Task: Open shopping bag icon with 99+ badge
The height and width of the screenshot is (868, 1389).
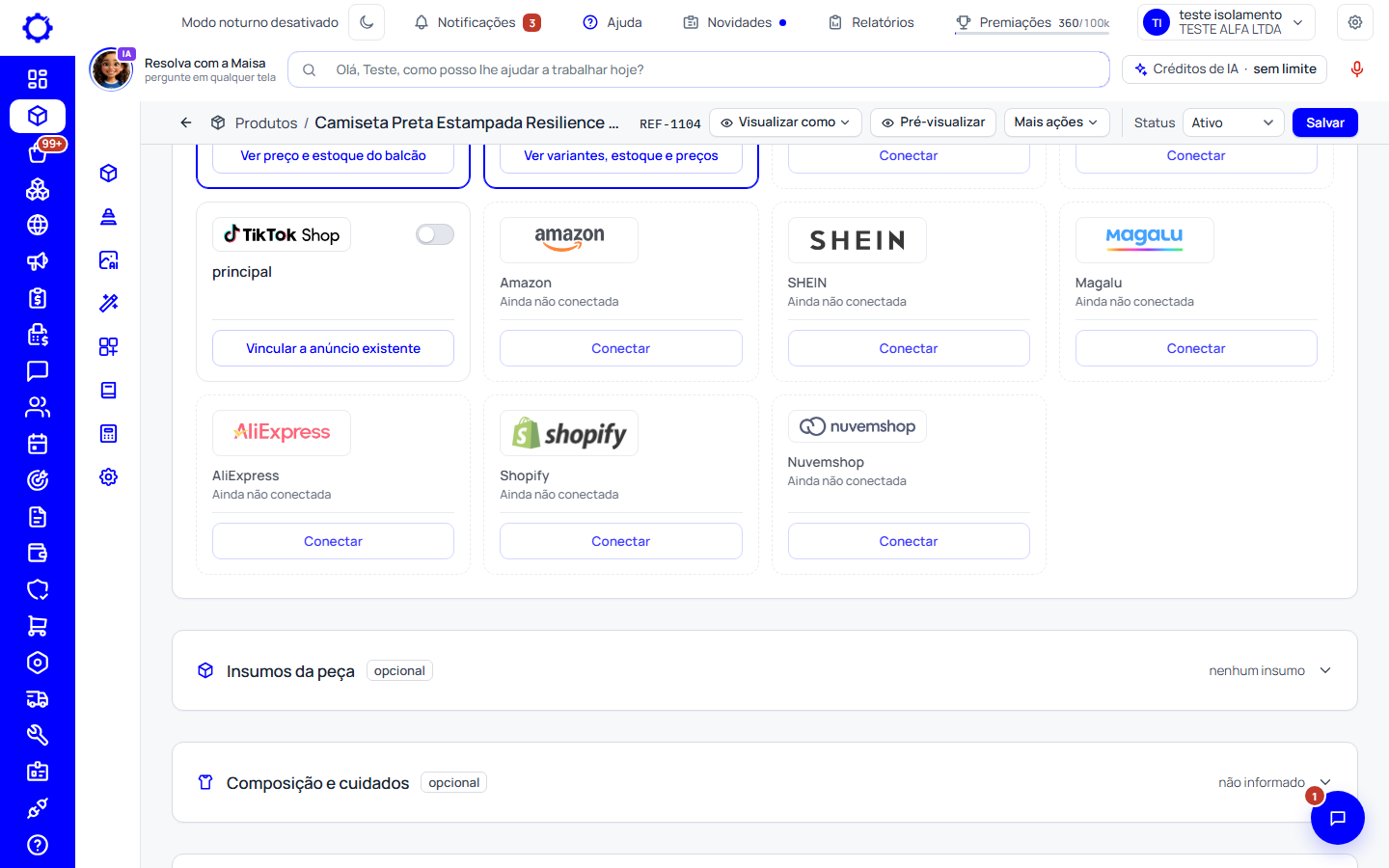Action: click(x=38, y=152)
